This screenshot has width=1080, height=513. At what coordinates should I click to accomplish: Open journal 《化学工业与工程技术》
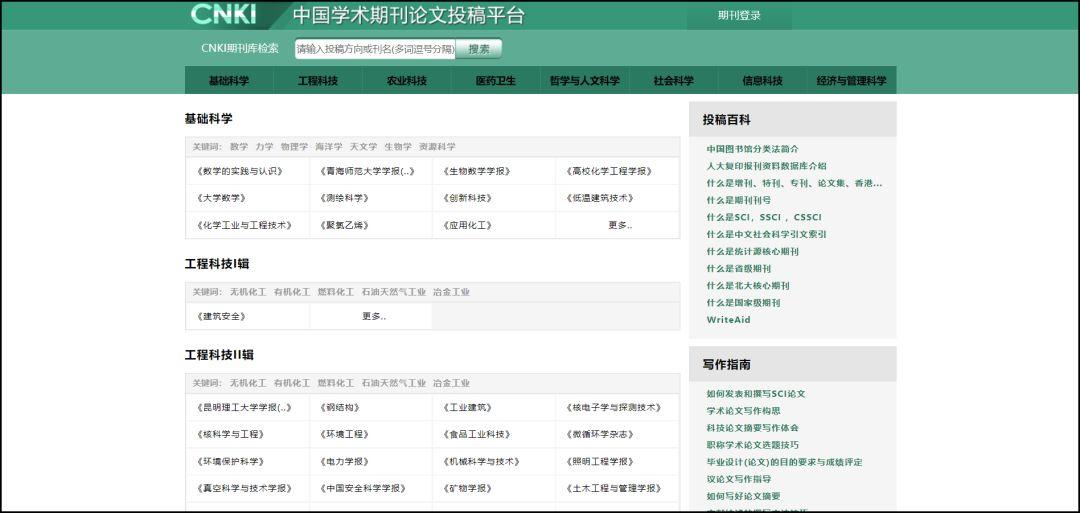[x=244, y=225]
